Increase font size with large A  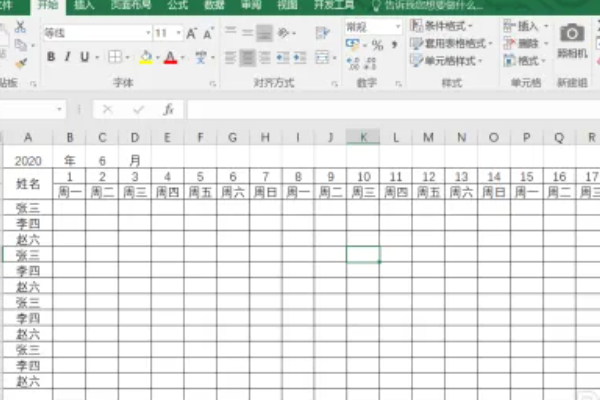[x=191, y=34]
